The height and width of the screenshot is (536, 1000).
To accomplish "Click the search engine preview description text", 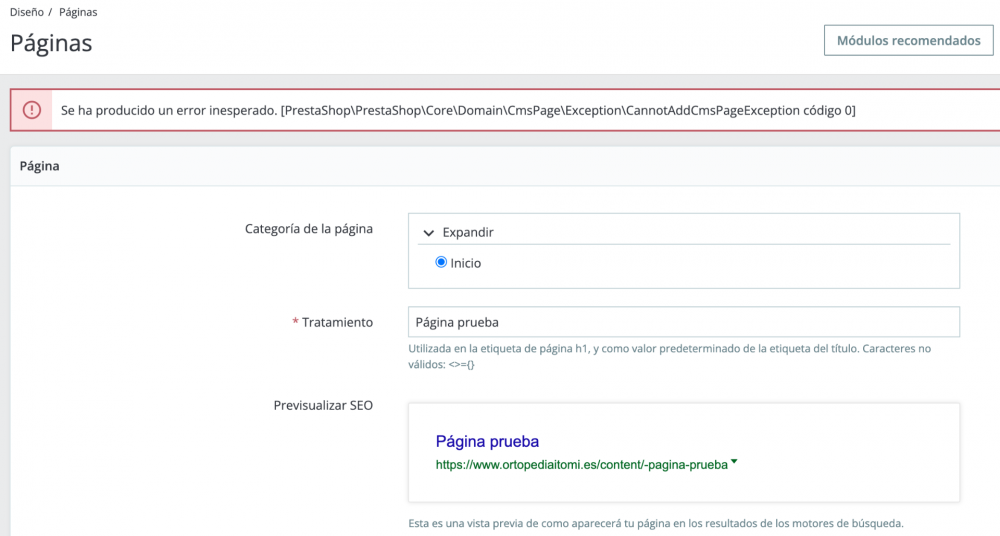I will click(x=656, y=523).
